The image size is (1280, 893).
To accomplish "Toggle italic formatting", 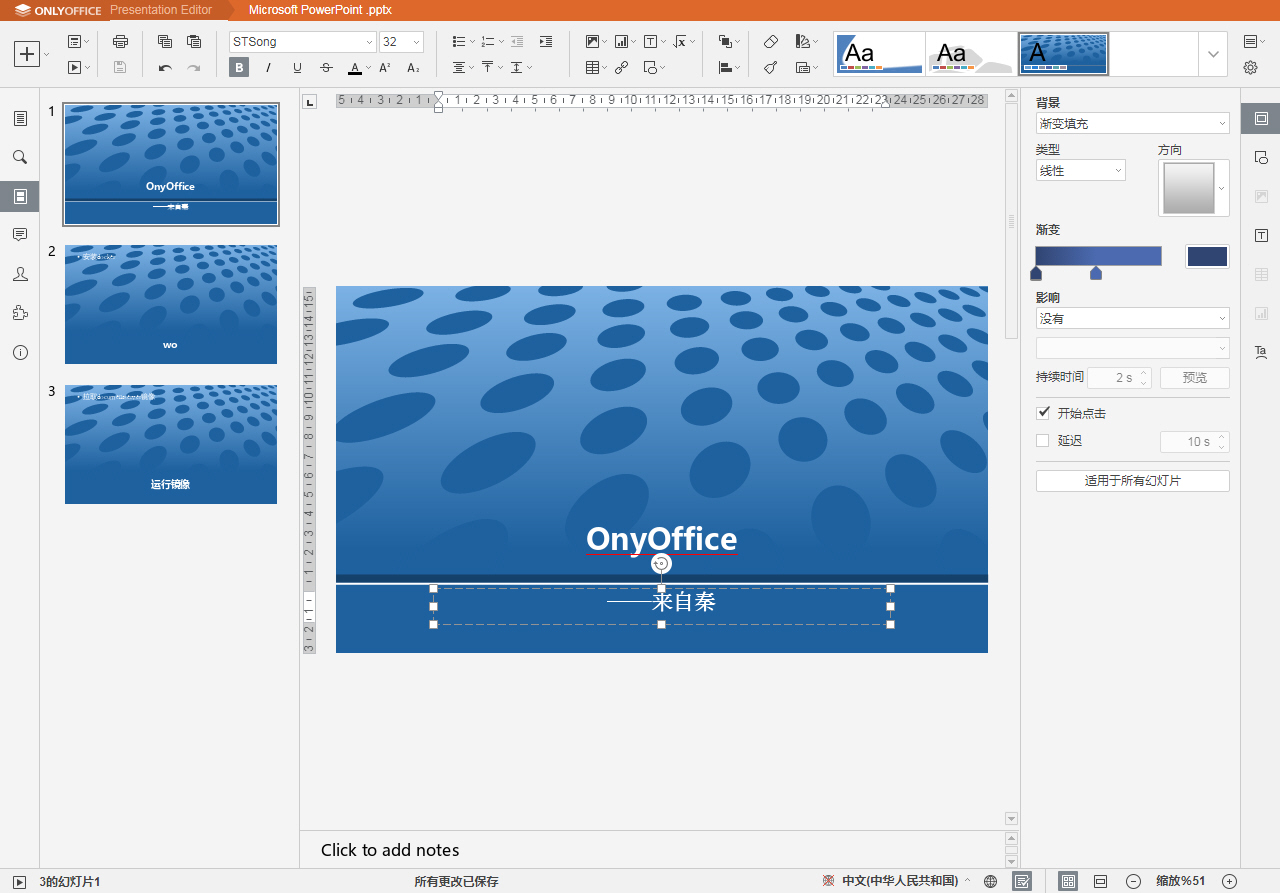I will click(x=268, y=68).
